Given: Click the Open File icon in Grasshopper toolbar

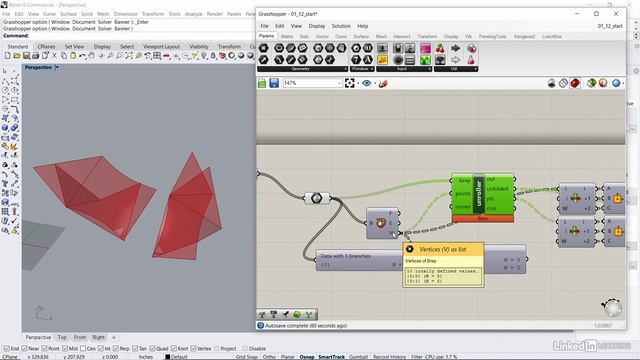Looking at the screenshot, I should [x=262, y=83].
